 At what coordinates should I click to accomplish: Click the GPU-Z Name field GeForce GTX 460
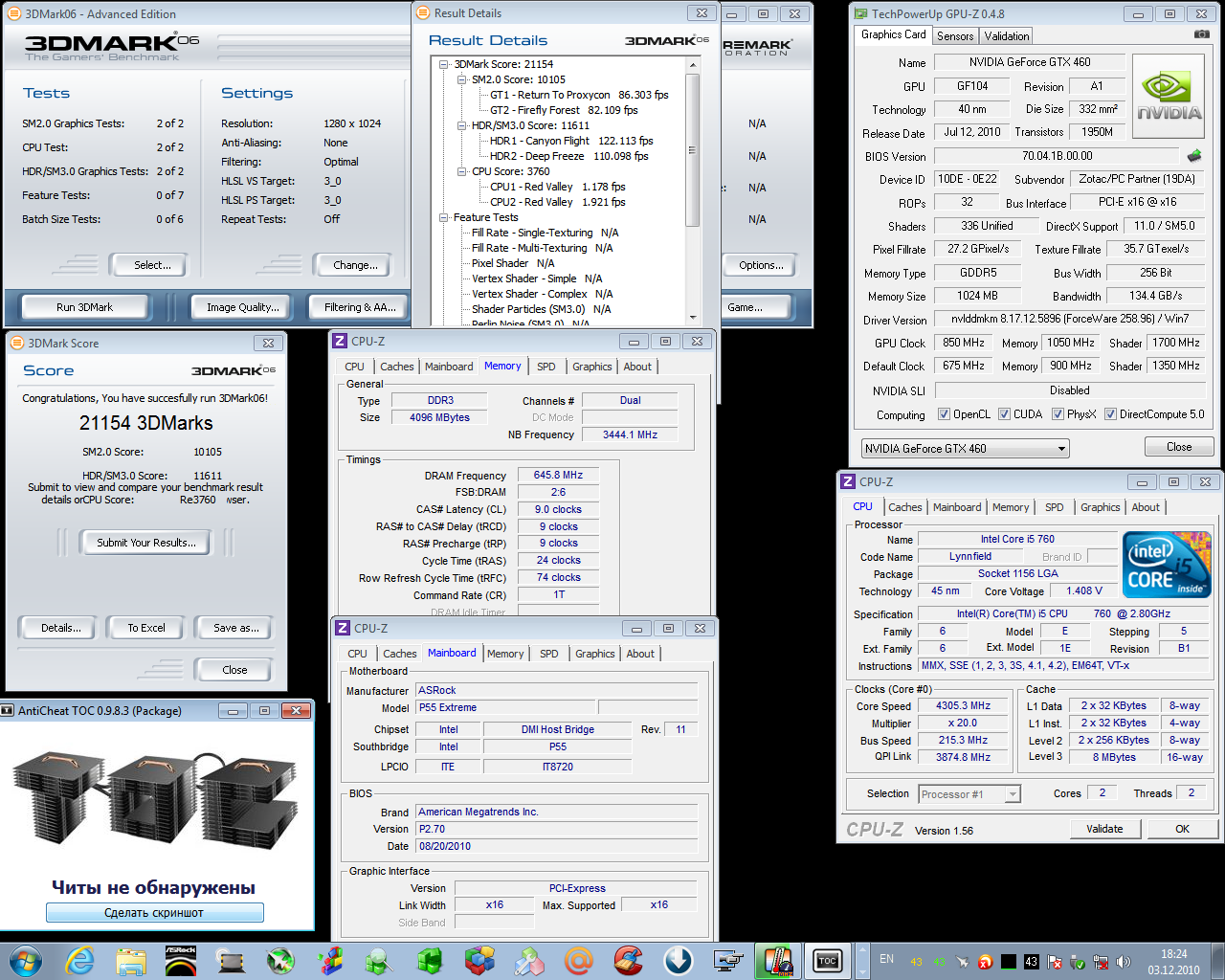(x=1030, y=62)
